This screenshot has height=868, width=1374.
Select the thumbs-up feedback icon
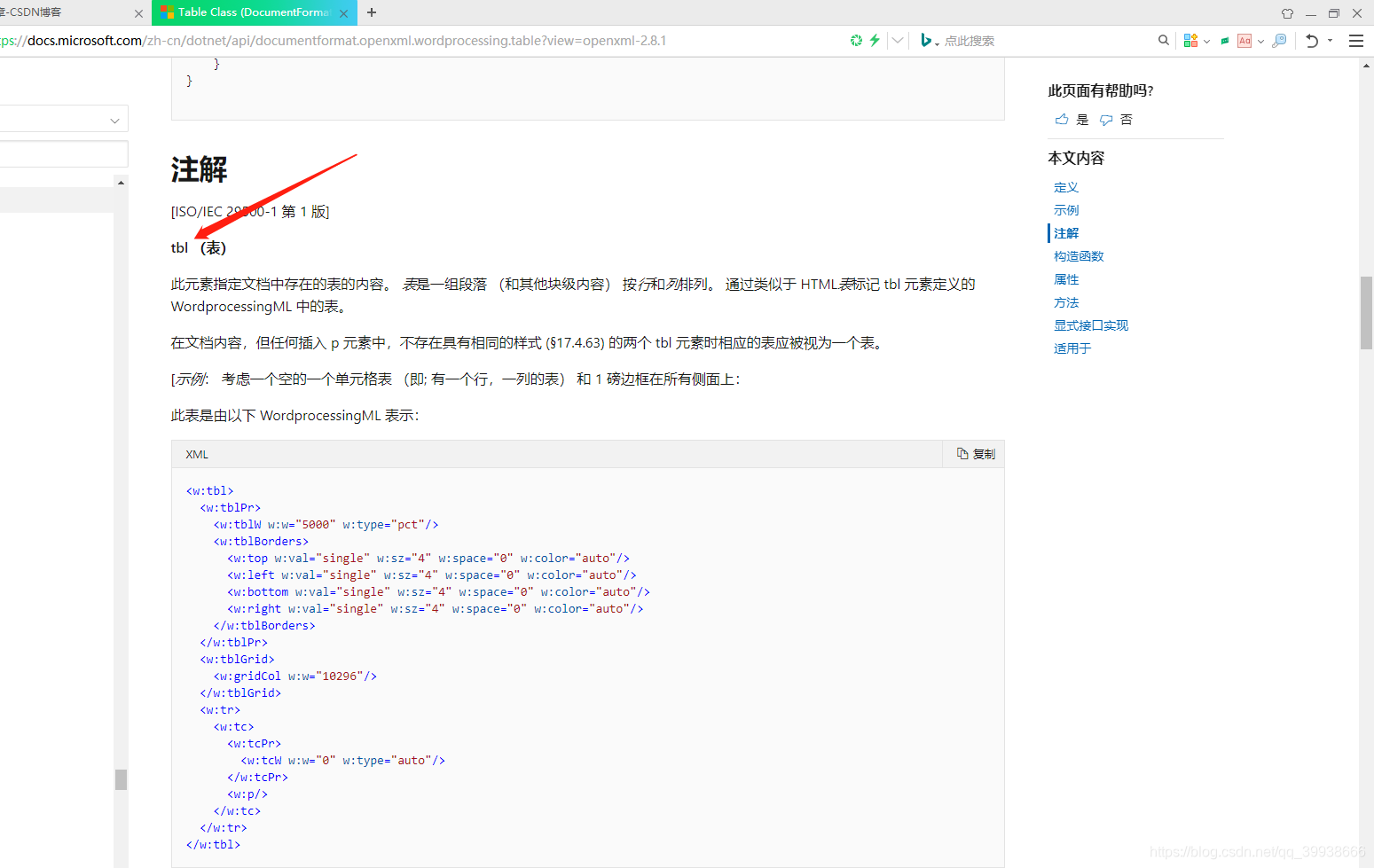pos(1062,119)
